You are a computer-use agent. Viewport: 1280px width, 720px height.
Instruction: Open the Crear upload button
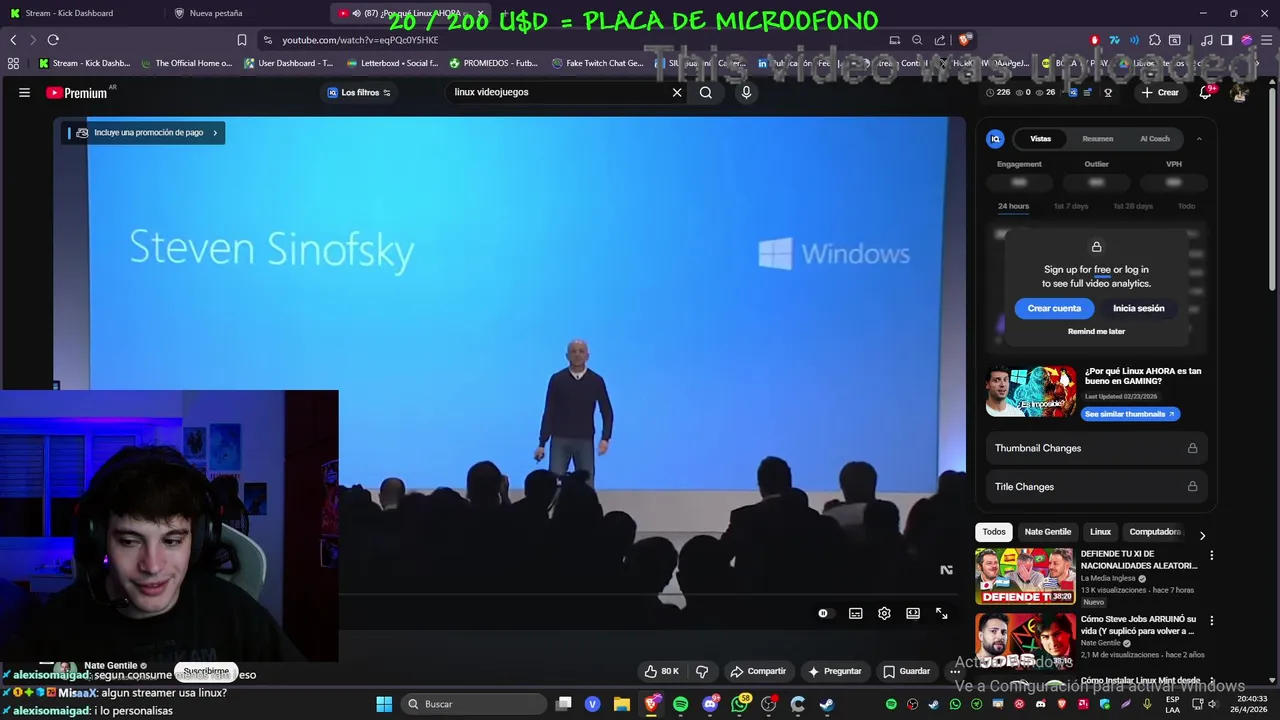point(1160,92)
